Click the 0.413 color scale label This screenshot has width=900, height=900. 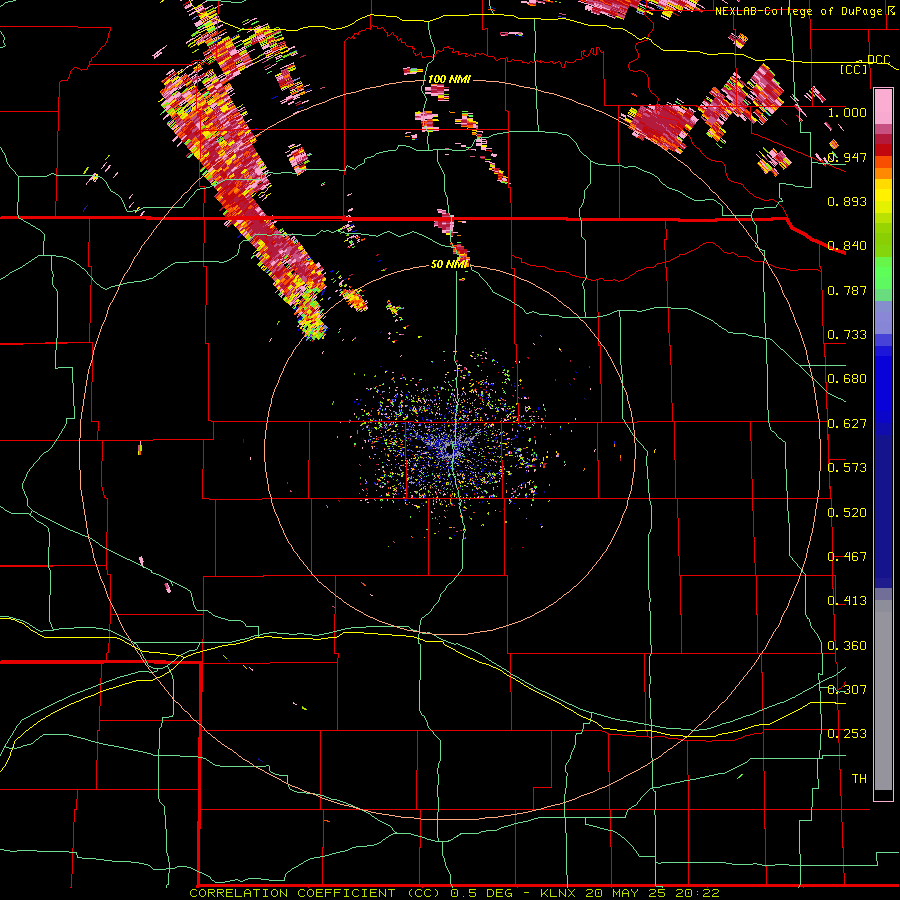(x=847, y=601)
